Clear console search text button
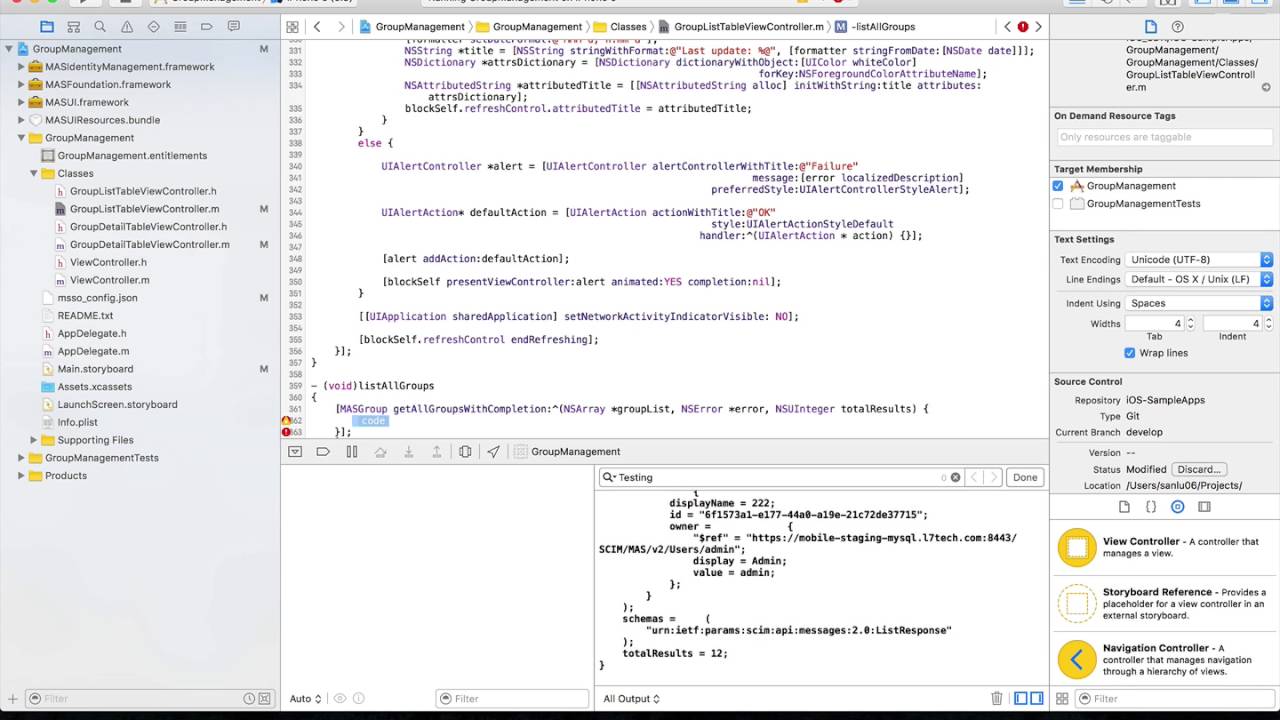 (955, 478)
